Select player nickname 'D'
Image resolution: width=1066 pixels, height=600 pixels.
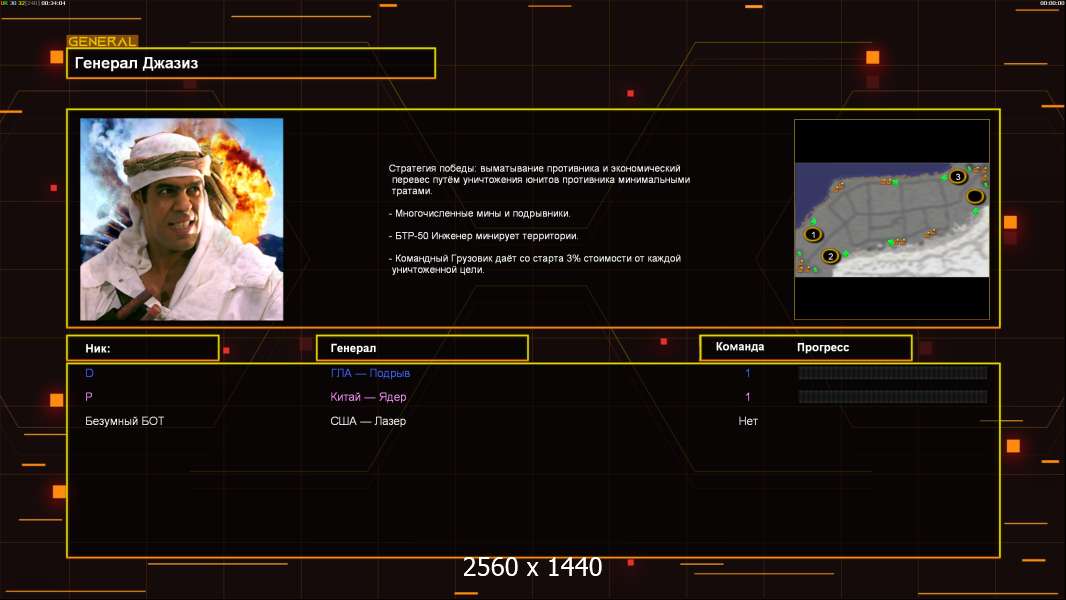(89, 373)
